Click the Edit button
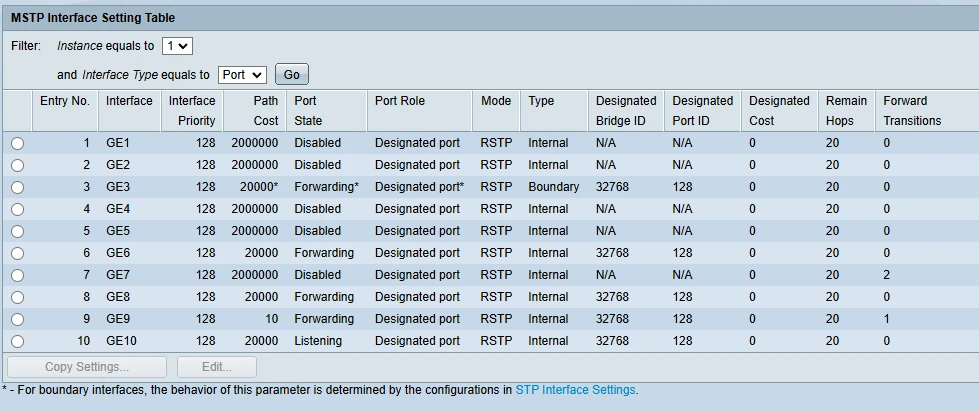Image resolution: width=979 pixels, height=411 pixels. tap(217, 367)
